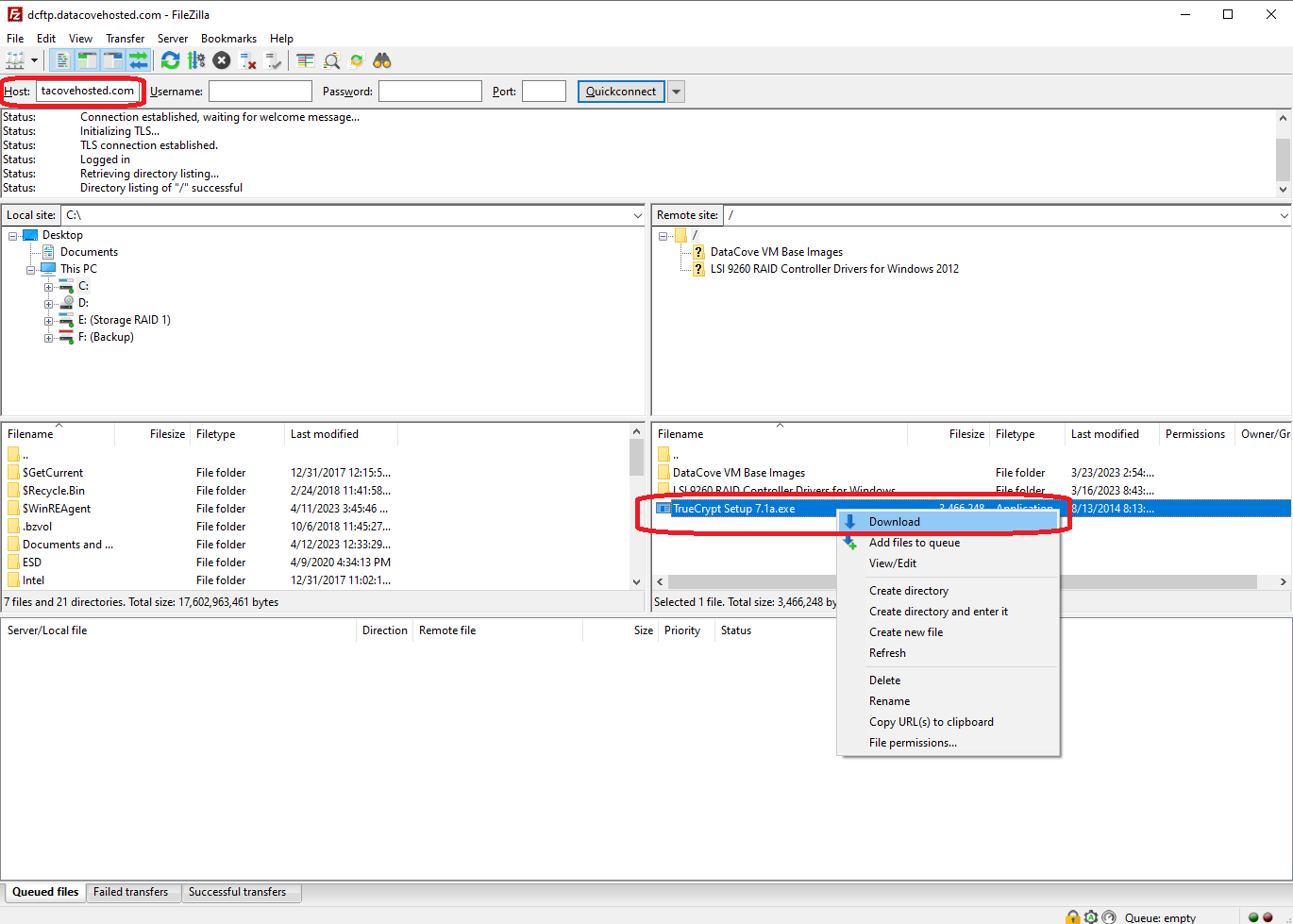Viewport: 1293px width, 924px height.
Task: Click the padlock encryption icon in status bar
Action: click(1073, 916)
